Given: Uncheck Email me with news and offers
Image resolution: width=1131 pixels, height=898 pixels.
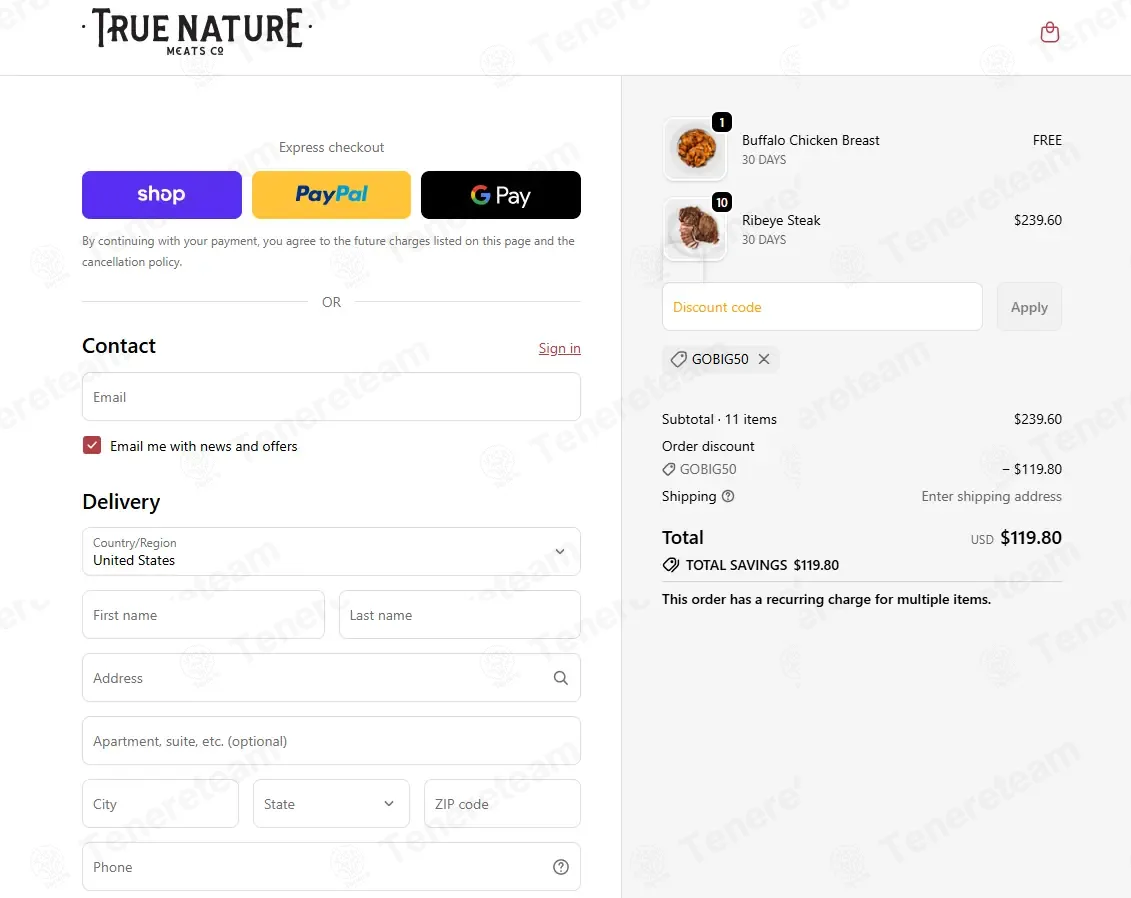Looking at the screenshot, I should (92, 446).
